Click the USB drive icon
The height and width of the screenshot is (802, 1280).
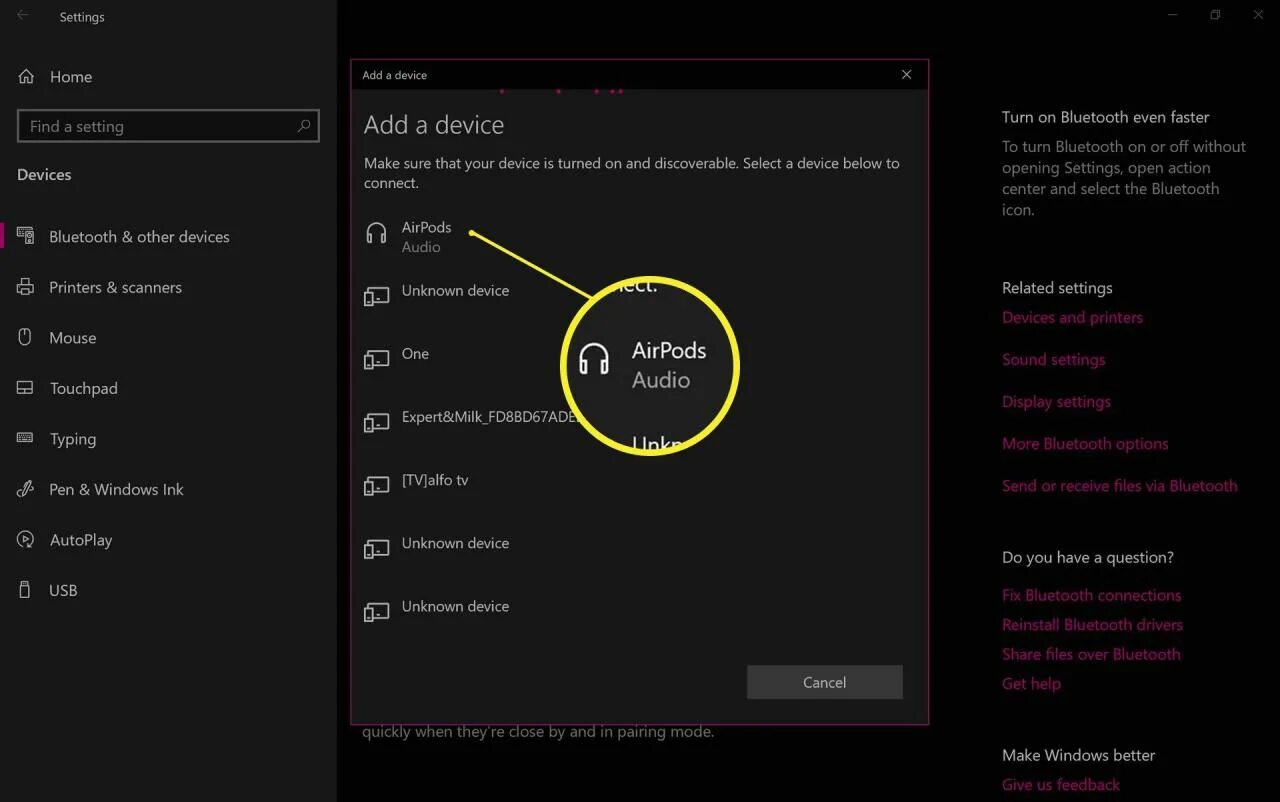coord(26,590)
